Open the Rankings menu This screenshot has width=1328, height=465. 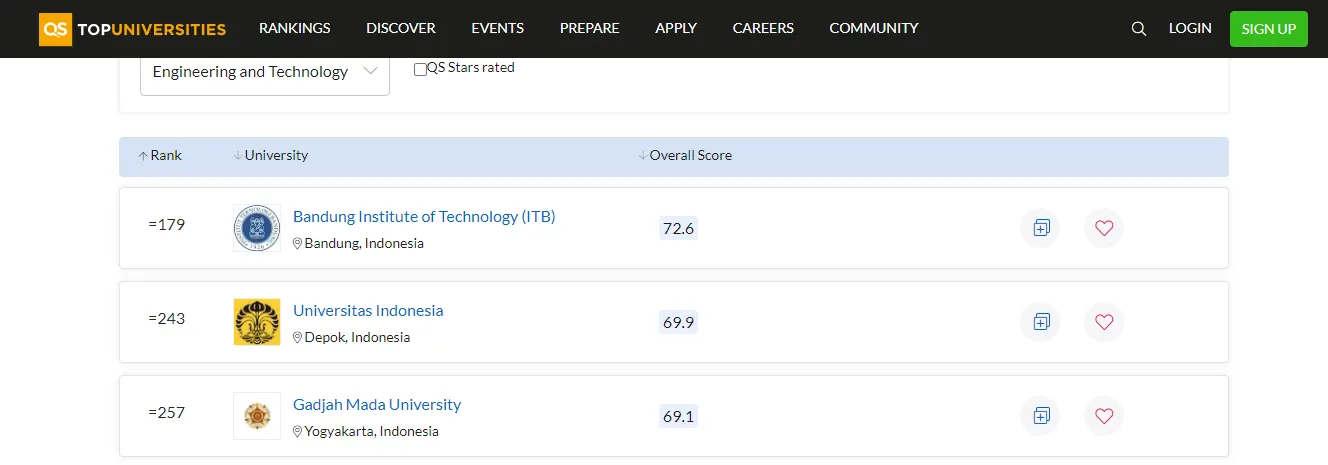click(x=294, y=28)
